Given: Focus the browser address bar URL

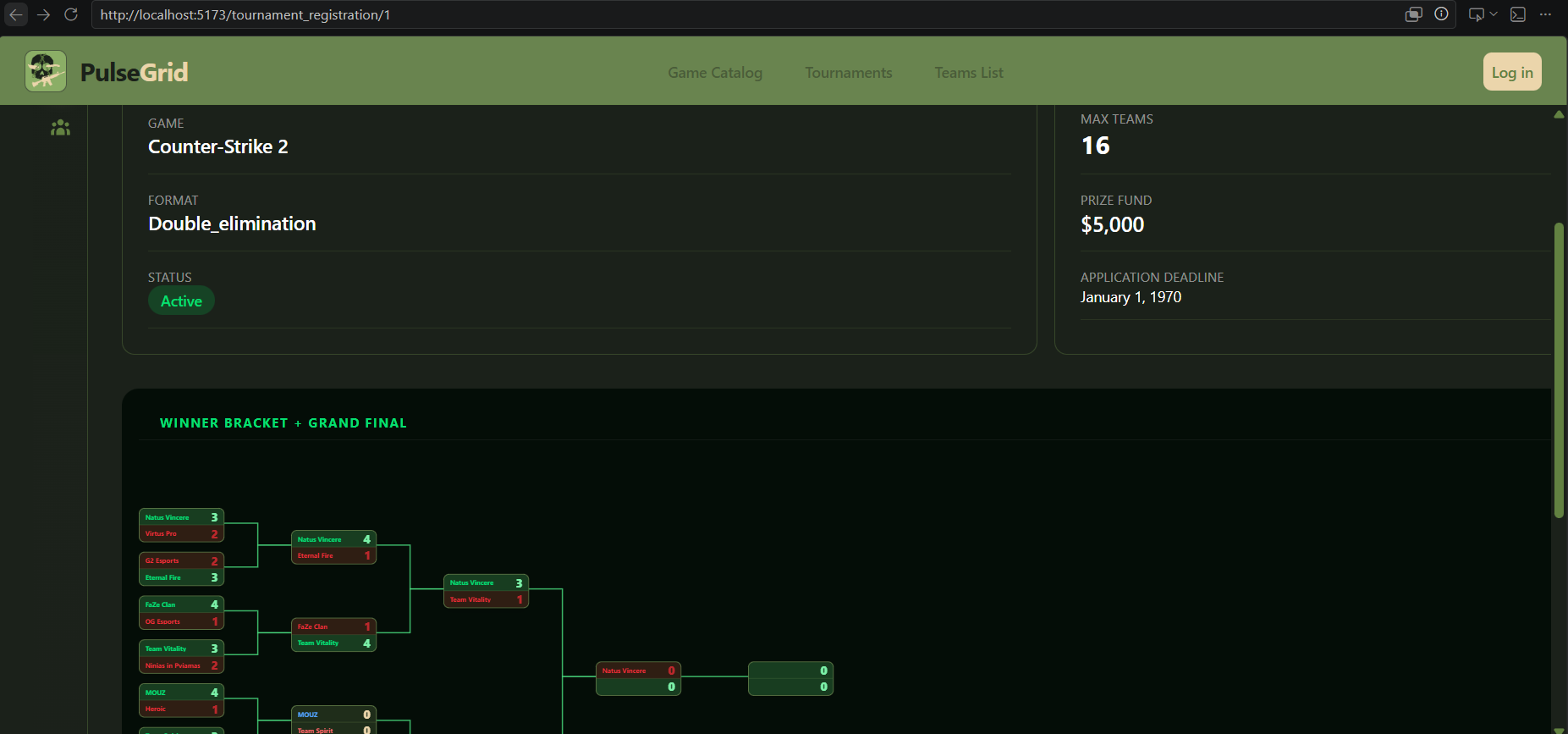Looking at the screenshot, I should 245,14.
